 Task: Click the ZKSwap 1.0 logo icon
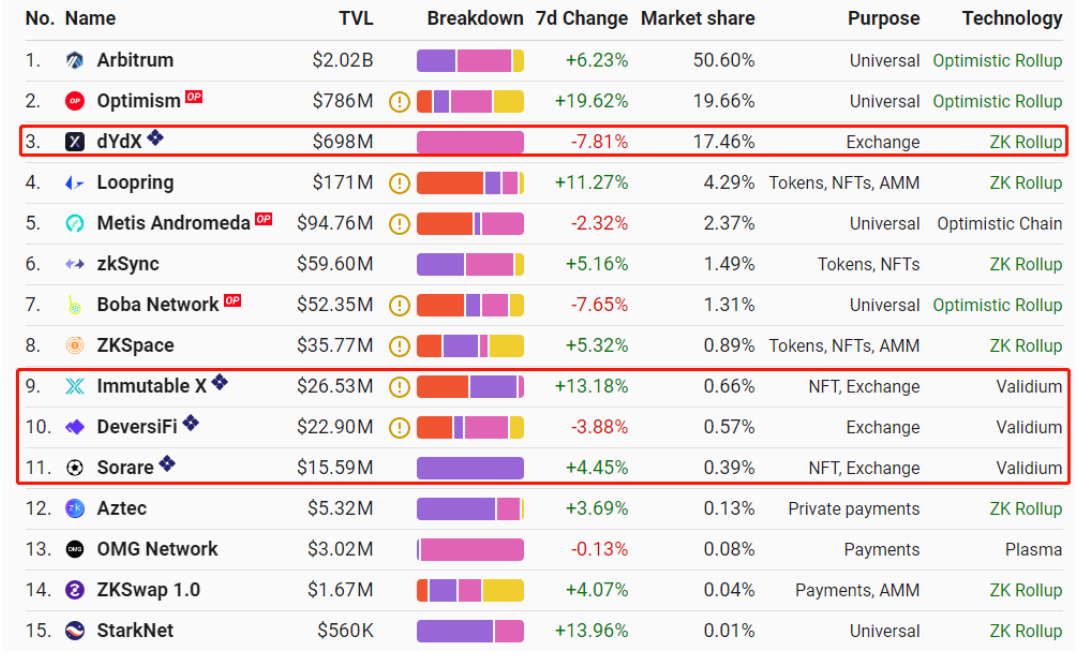74,589
